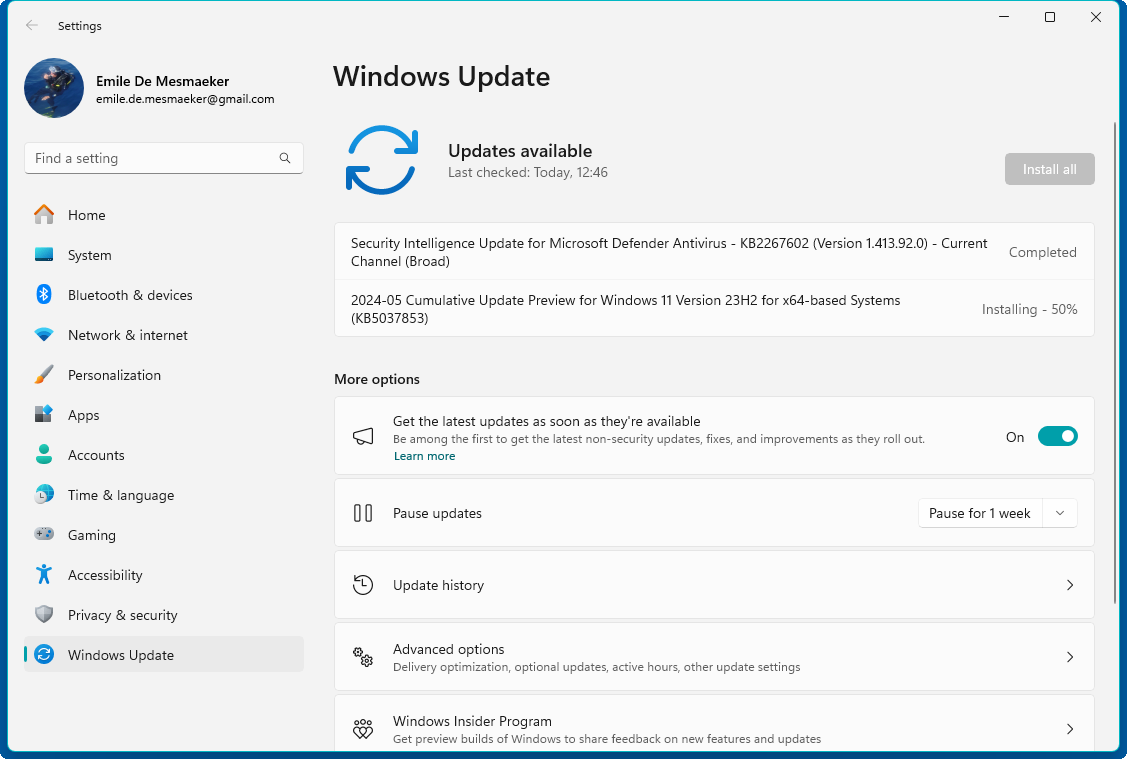Click the Time & language globe icon
Screen dimensions: 1127x759
(44, 494)
